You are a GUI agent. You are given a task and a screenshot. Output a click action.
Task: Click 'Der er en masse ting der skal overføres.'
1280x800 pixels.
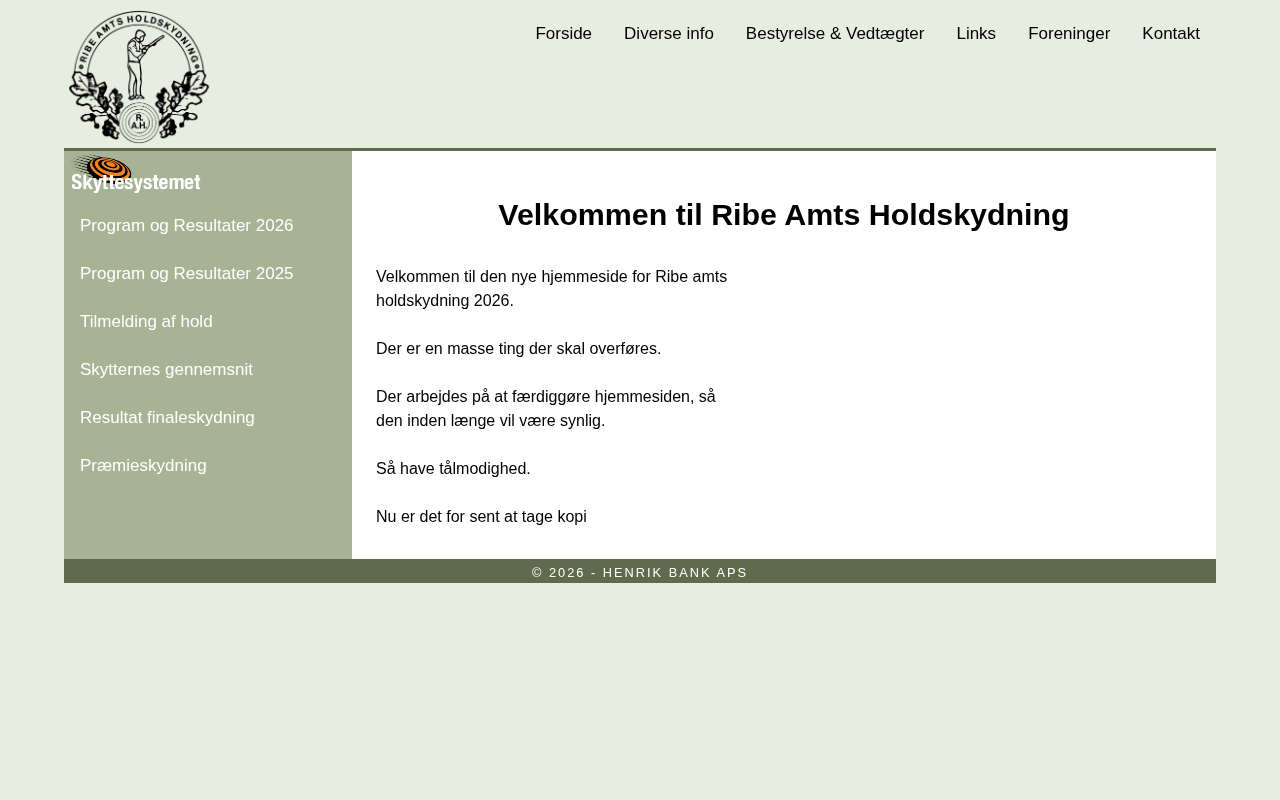tap(518, 349)
